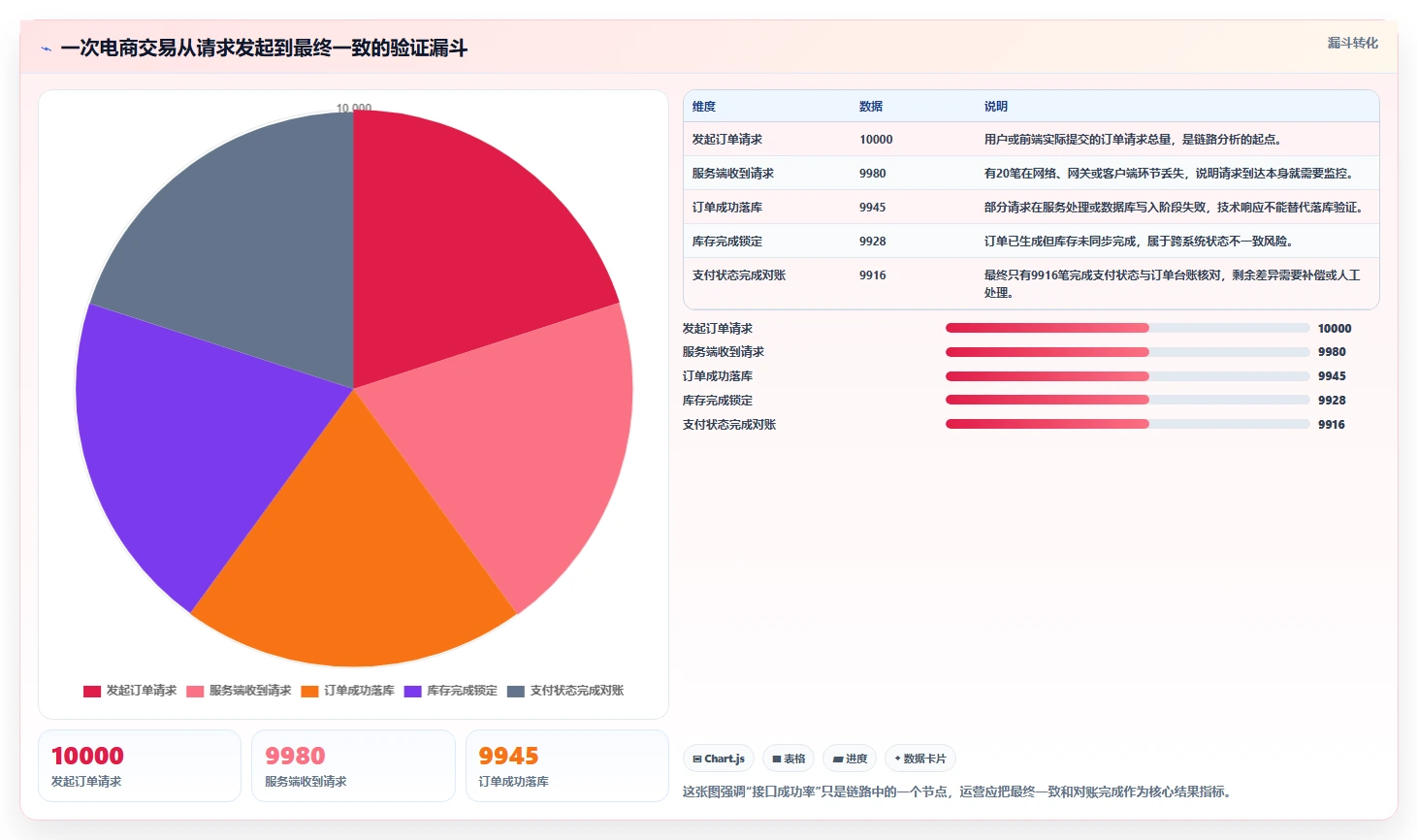
Task: Click the 9945 value in the table
Action: tap(873, 208)
